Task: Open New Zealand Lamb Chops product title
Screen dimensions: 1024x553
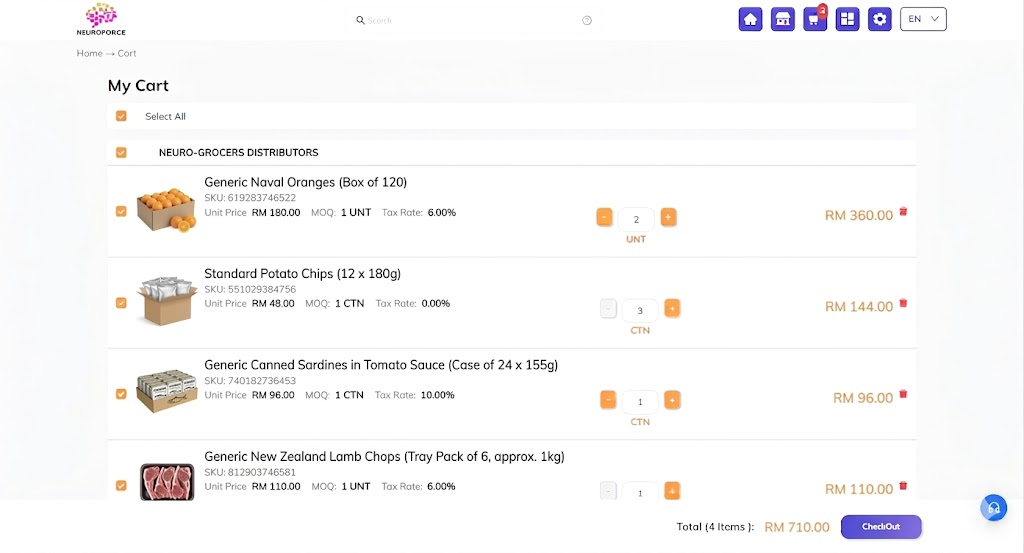Action: 384,456
